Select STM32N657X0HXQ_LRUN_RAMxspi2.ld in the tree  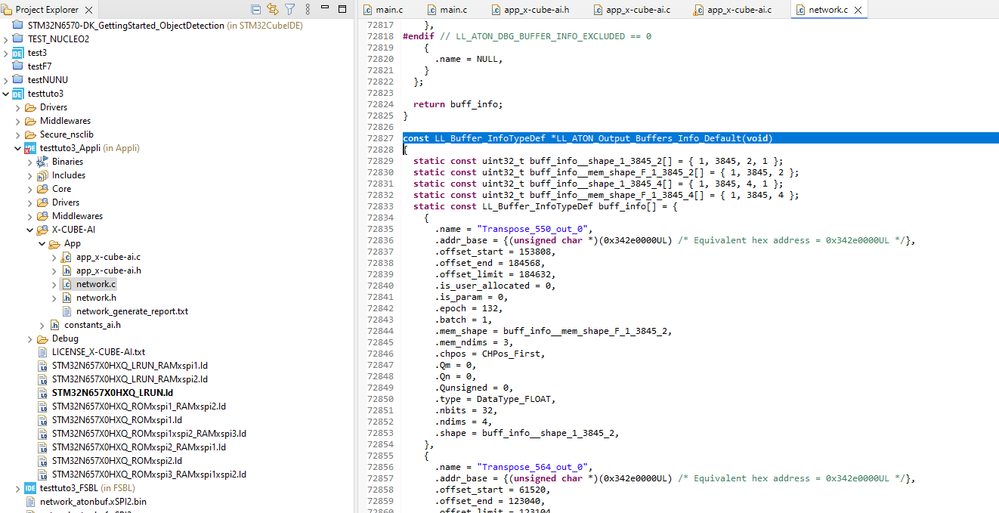pos(131,379)
